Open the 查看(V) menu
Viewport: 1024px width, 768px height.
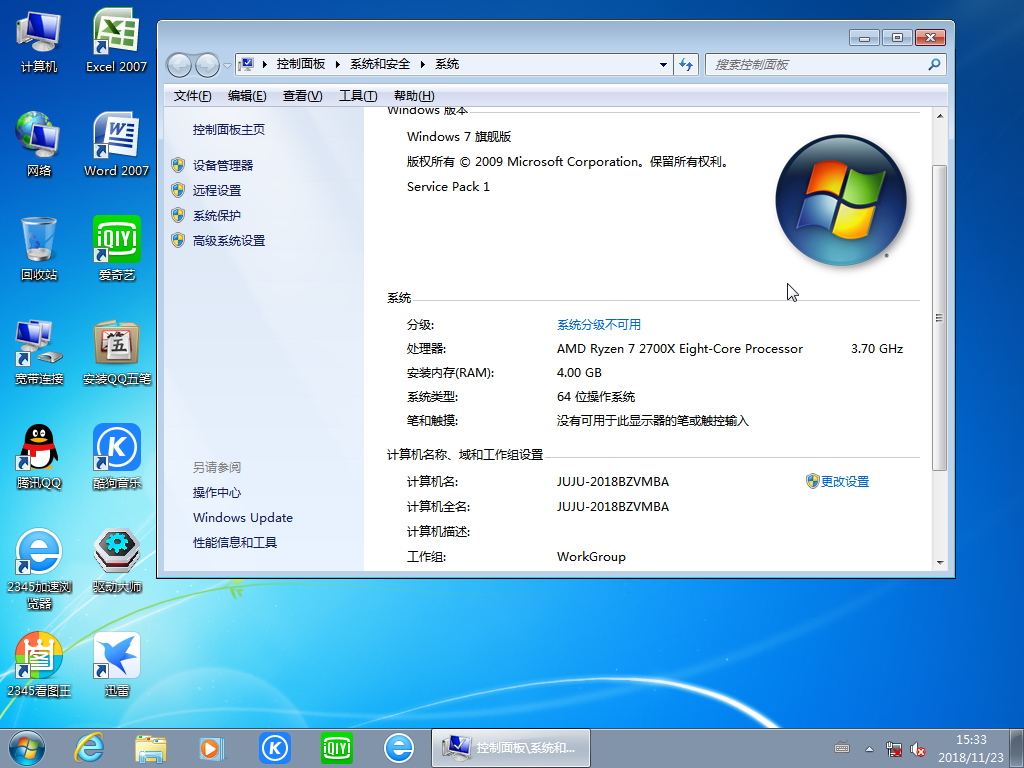pos(302,96)
